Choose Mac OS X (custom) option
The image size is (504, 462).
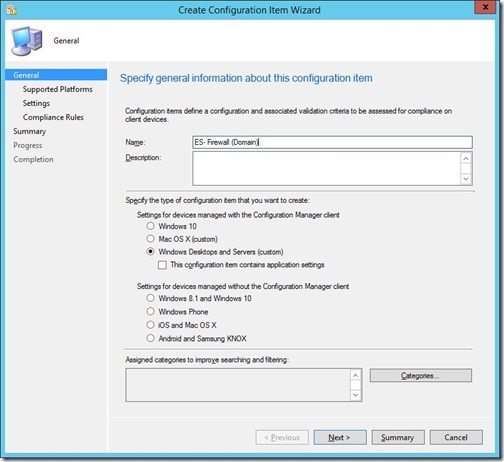pyautogui.click(x=150, y=239)
